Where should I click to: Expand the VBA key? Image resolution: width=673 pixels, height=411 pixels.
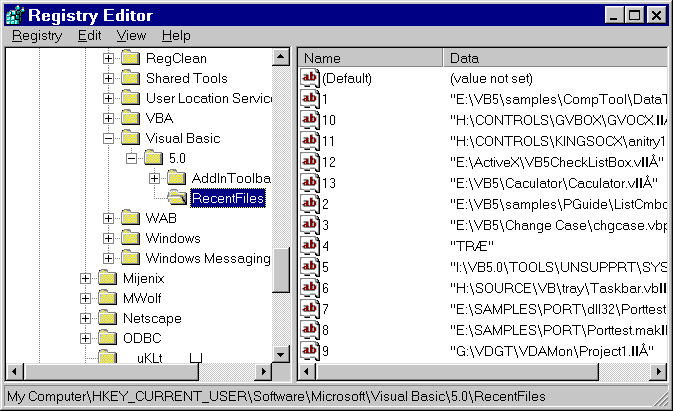(108, 118)
